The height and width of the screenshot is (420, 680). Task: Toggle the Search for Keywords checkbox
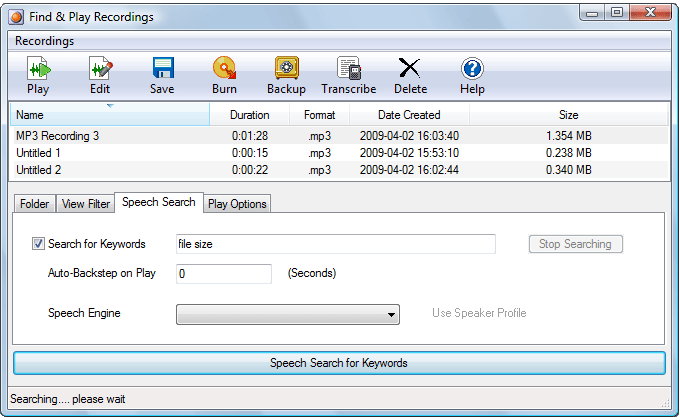[39, 244]
